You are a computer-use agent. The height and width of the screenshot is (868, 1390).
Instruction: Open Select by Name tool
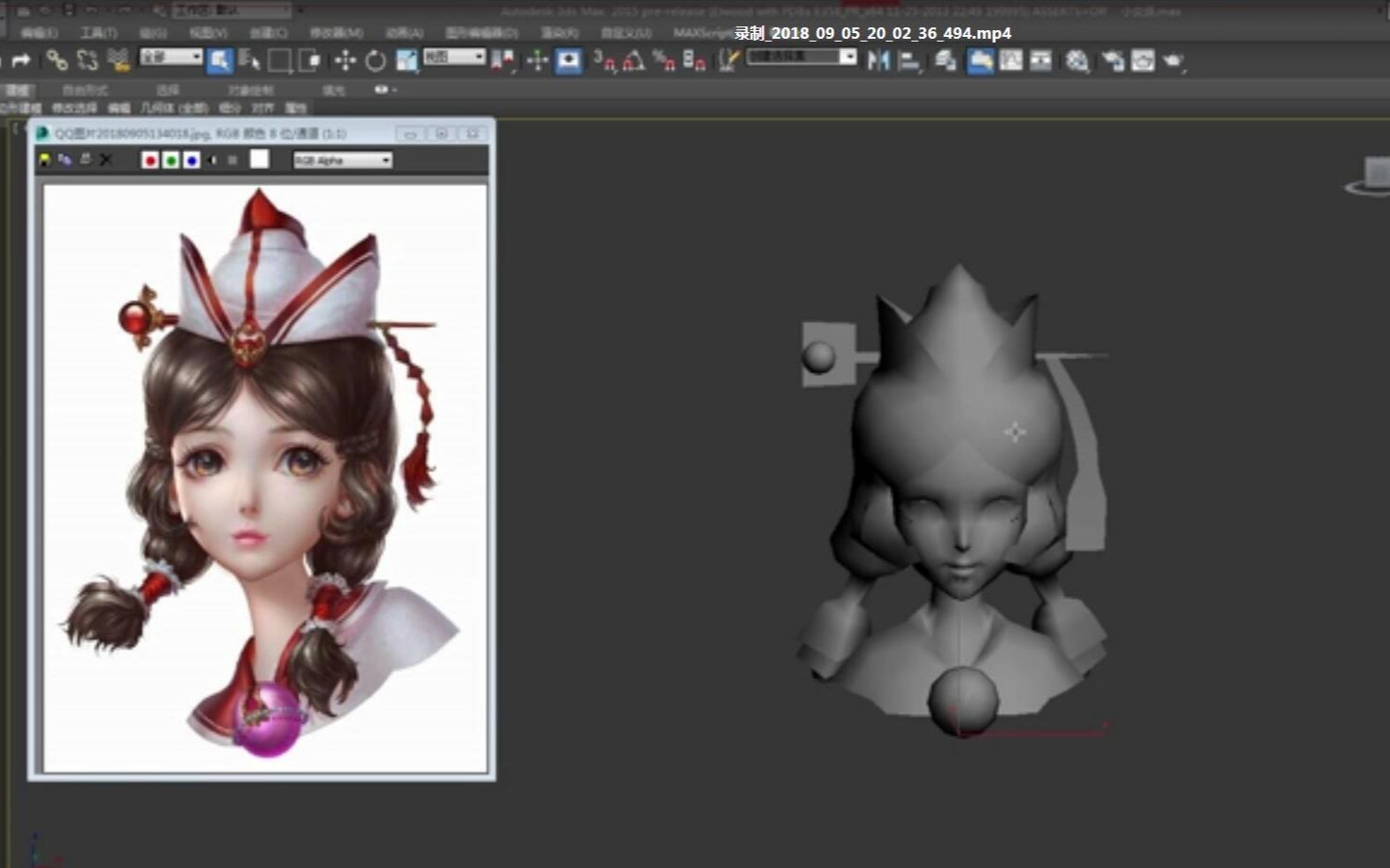pyautogui.click(x=249, y=61)
